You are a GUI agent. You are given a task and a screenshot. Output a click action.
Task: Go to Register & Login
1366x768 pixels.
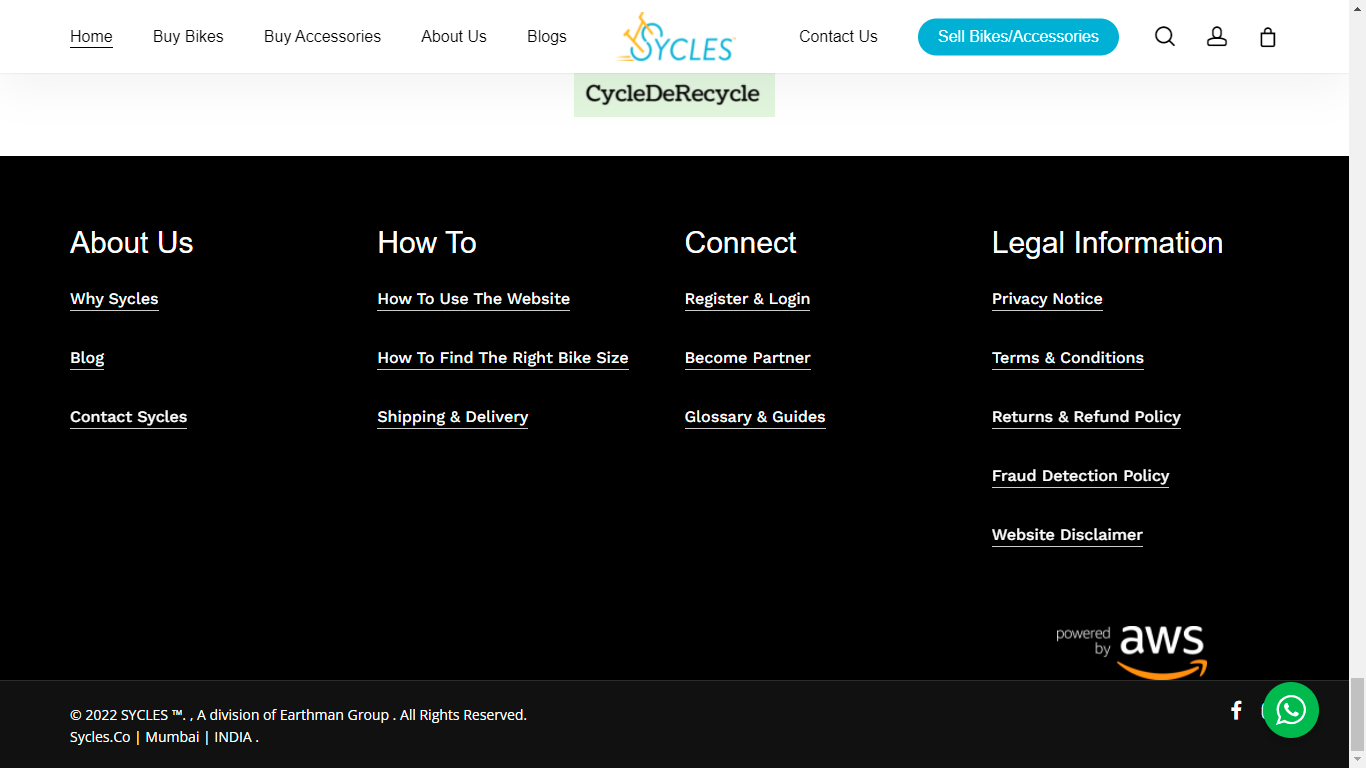[747, 299]
